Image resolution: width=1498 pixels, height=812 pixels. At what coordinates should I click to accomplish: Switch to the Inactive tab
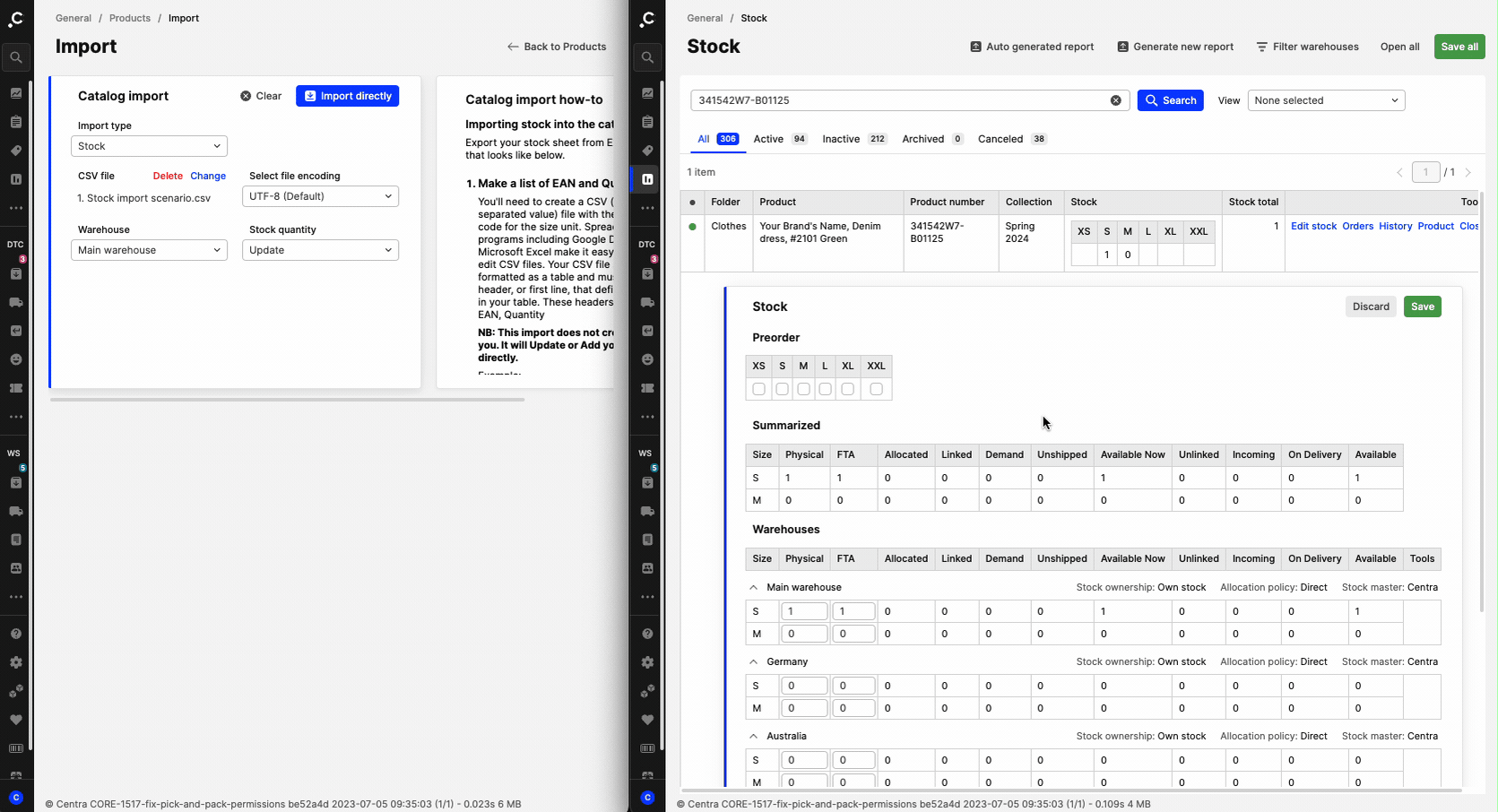tap(841, 139)
